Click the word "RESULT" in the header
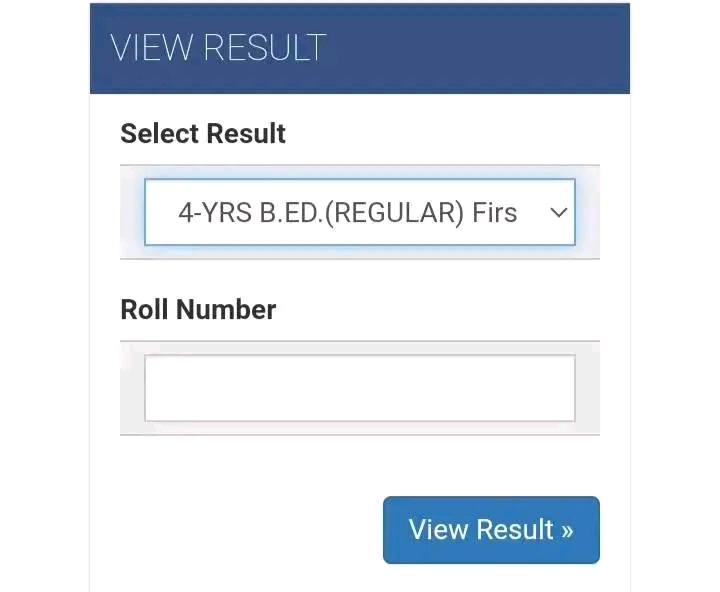Image resolution: width=720 pixels, height=592 pixels. (265, 48)
